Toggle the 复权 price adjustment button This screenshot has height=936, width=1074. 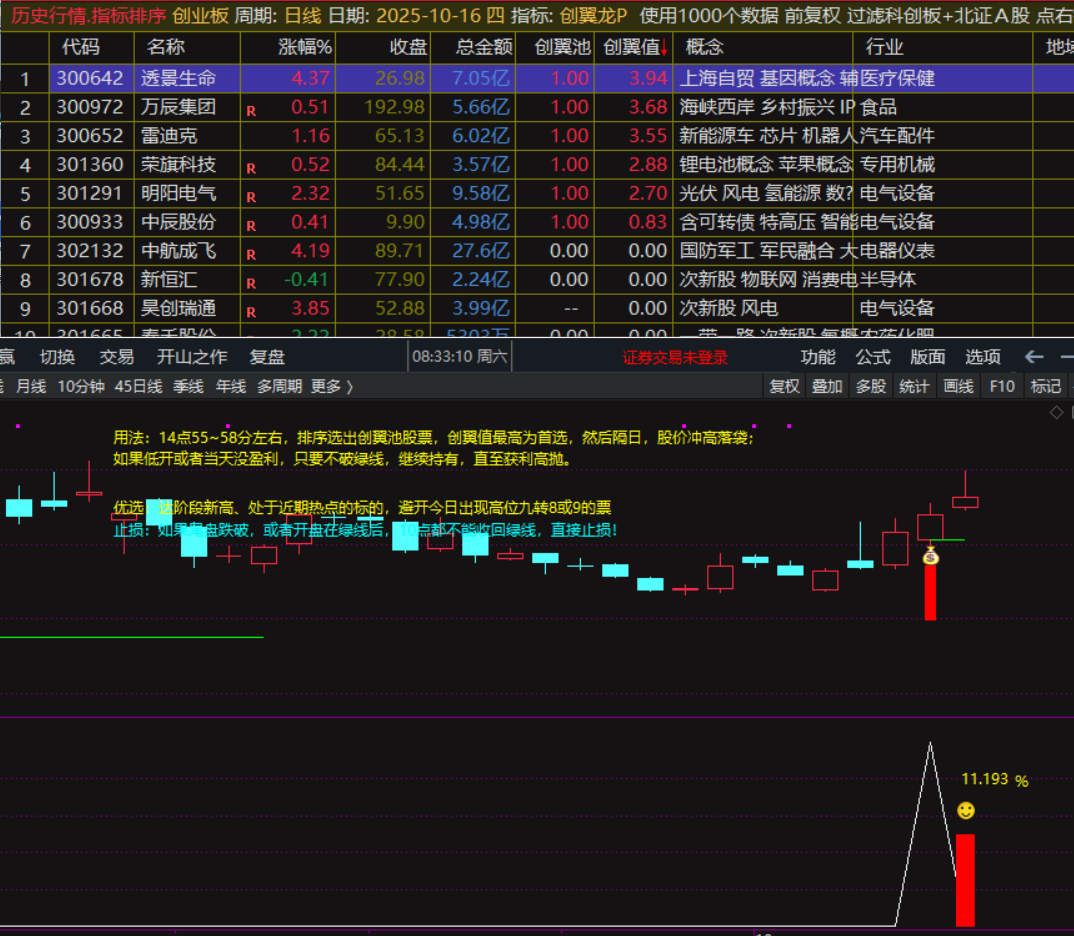(x=784, y=386)
